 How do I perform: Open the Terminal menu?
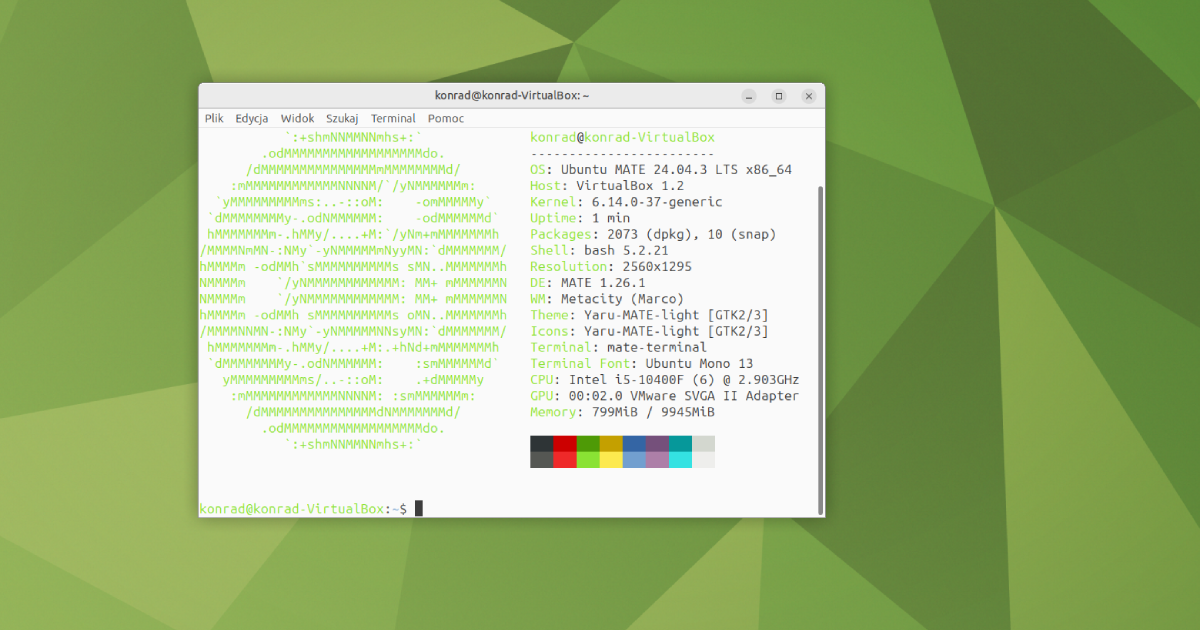coord(393,118)
